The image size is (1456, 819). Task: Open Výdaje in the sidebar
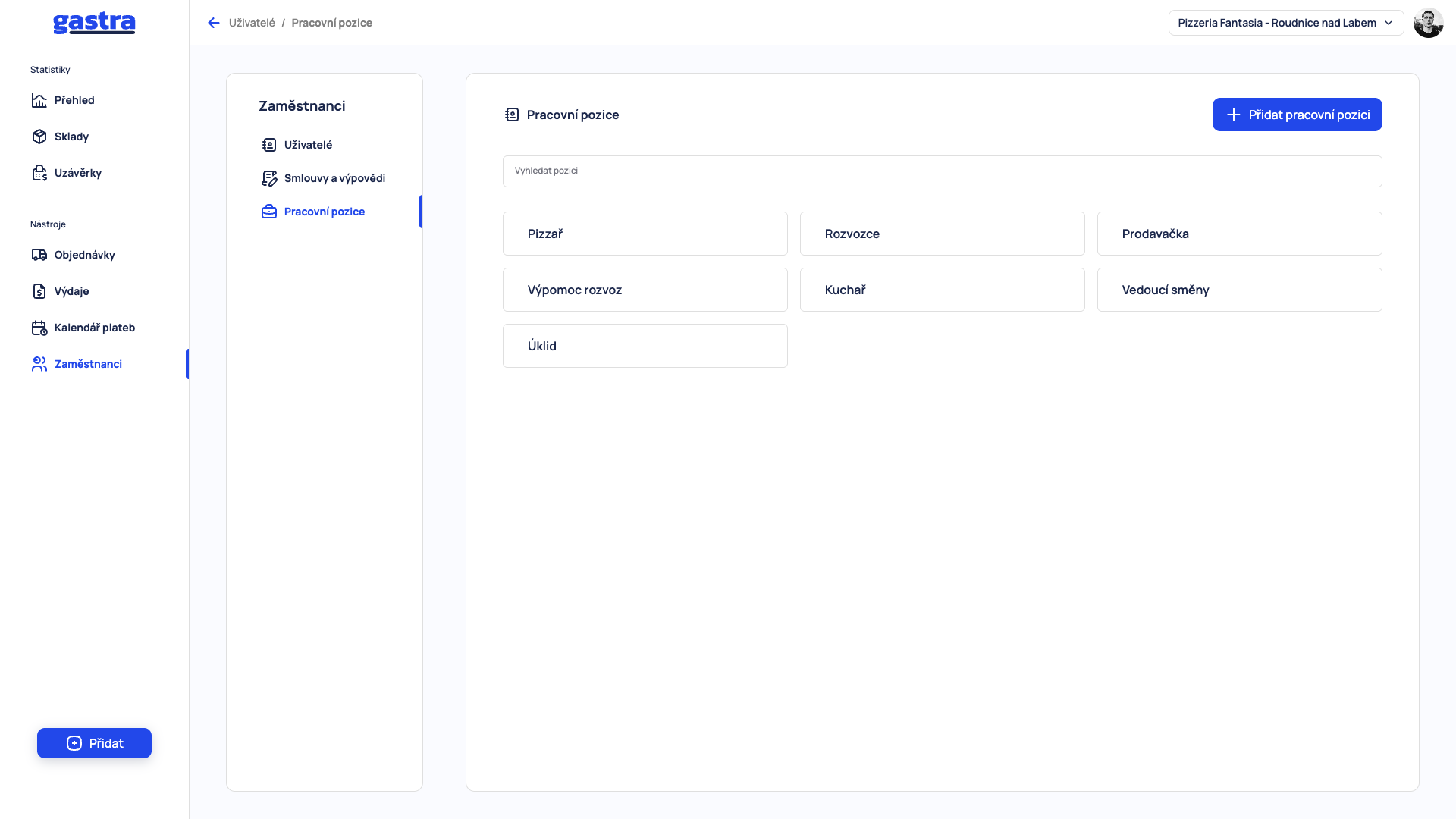click(71, 291)
